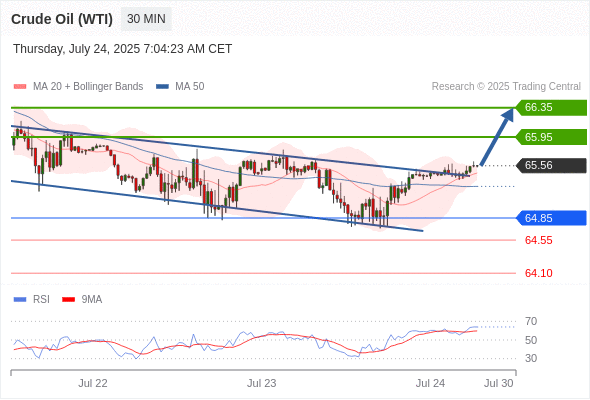Click the Jul 23 date marker
The height and width of the screenshot is (400, 590).
pyautogui.click(x=262, y=383)
